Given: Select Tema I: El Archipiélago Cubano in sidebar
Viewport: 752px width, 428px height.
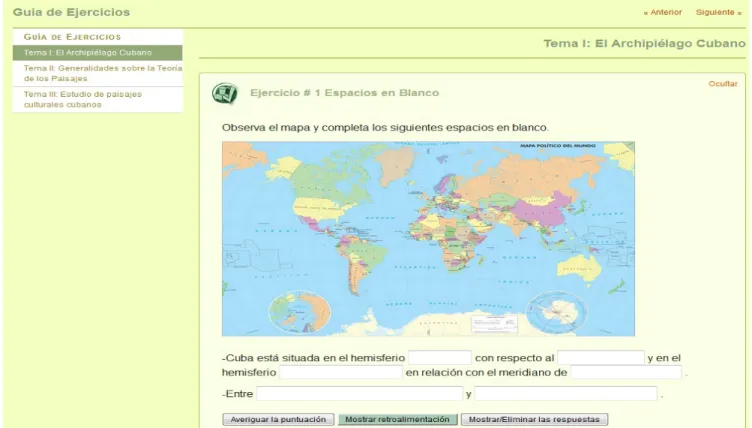Looking at the screenshot, I should [x=97, y=53].
